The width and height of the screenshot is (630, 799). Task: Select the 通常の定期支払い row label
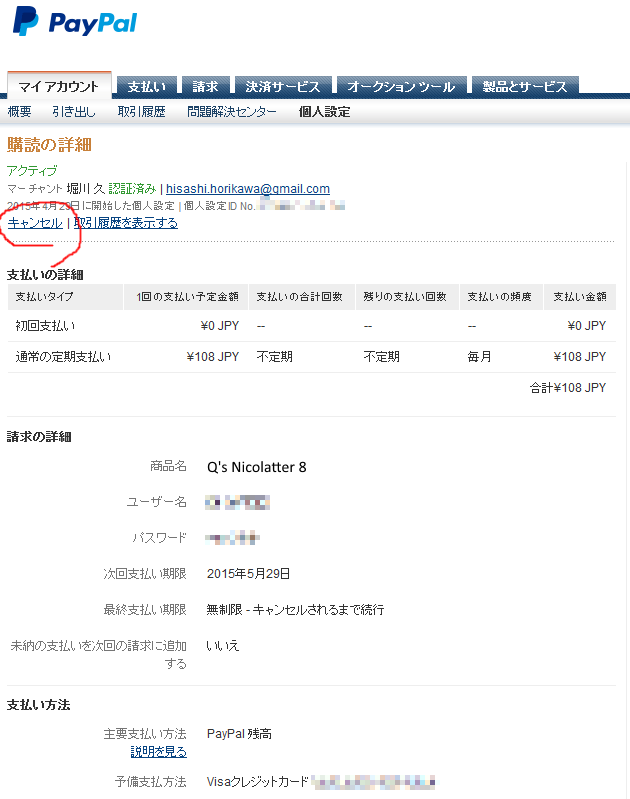coord(63,357)
